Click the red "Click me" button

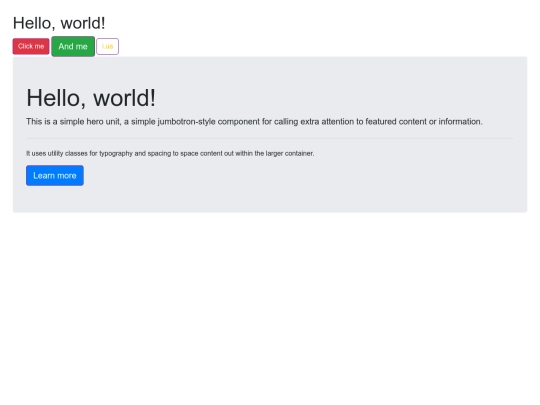(x=31, y=46)
